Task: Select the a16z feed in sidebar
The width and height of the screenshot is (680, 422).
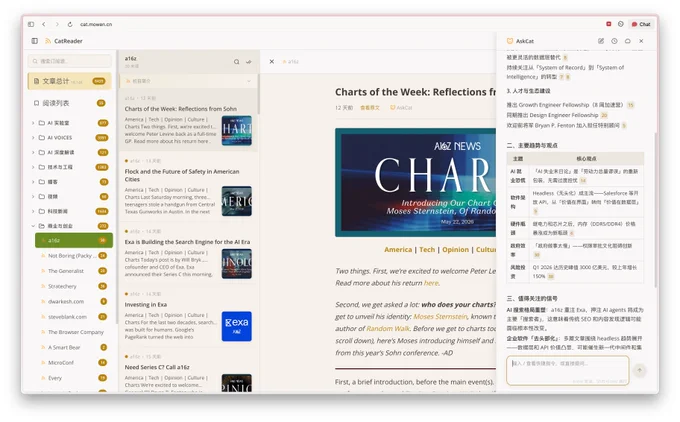Action: click(x=74, y=240)
